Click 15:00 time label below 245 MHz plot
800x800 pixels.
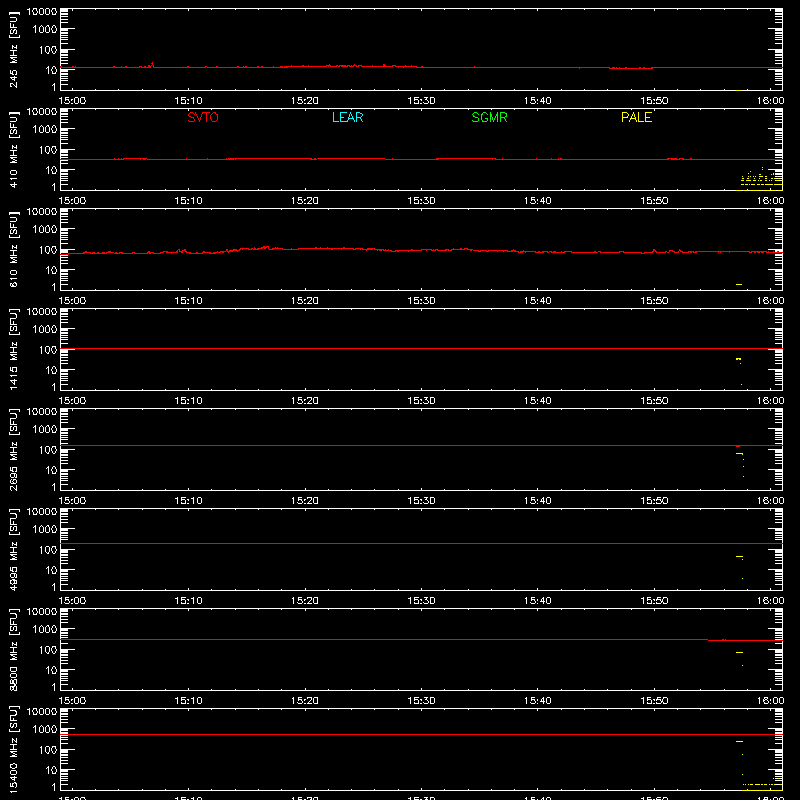72,101
